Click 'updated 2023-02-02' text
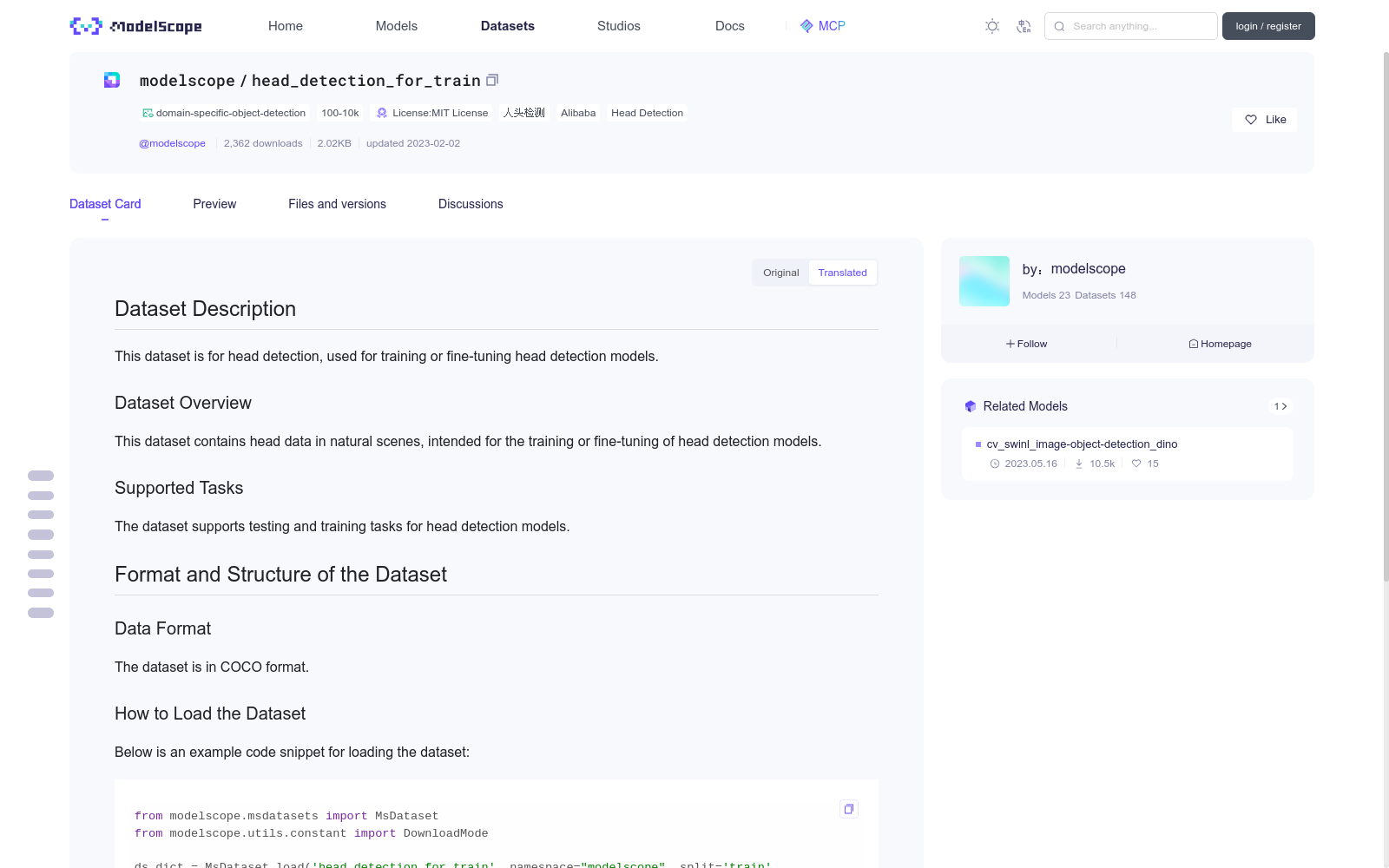Viewport: 1389px width, 868px height. pyautogui.click(x=413, y=143)
